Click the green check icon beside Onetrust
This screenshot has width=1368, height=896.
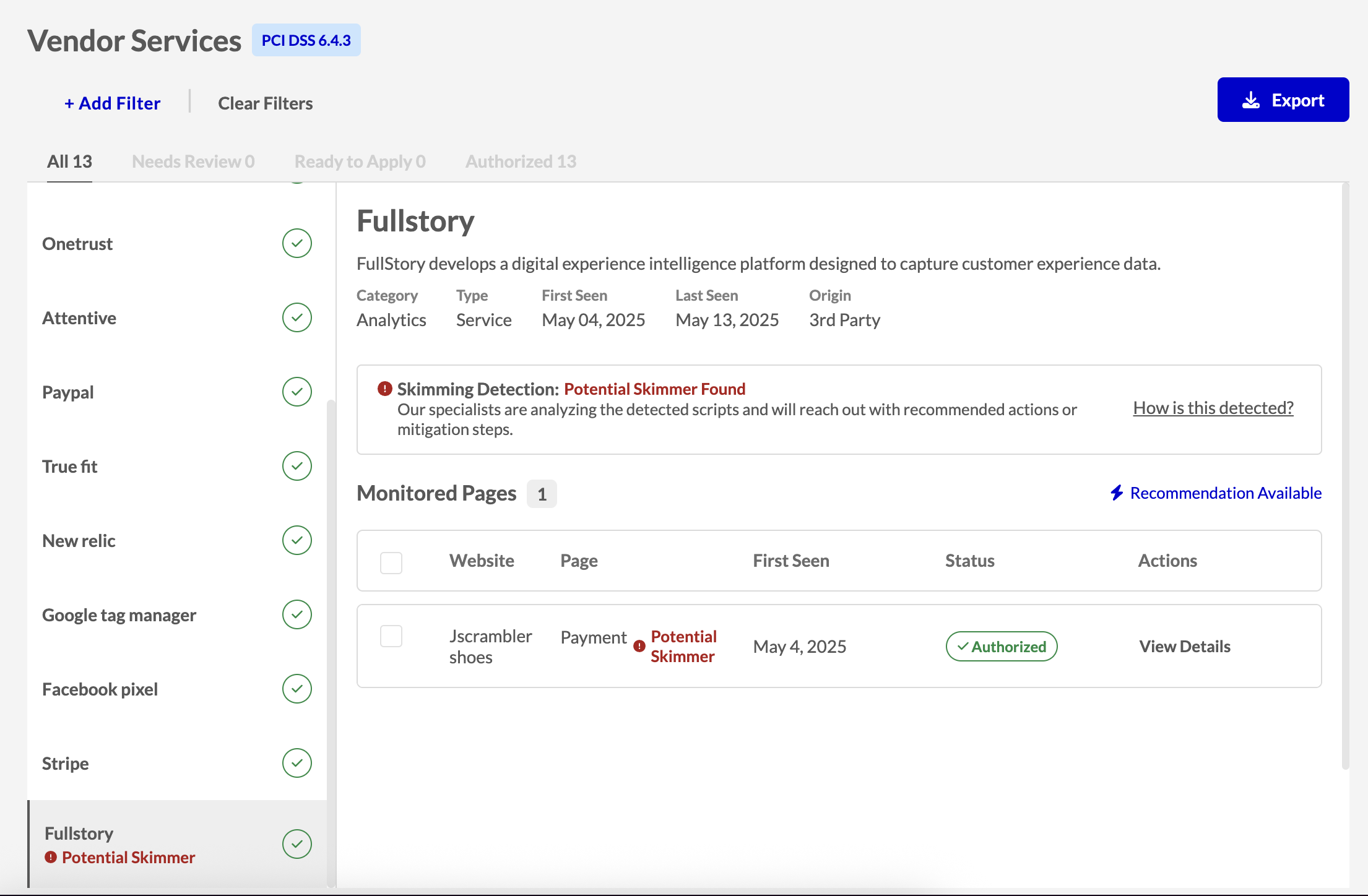click(x=297, y=243)
